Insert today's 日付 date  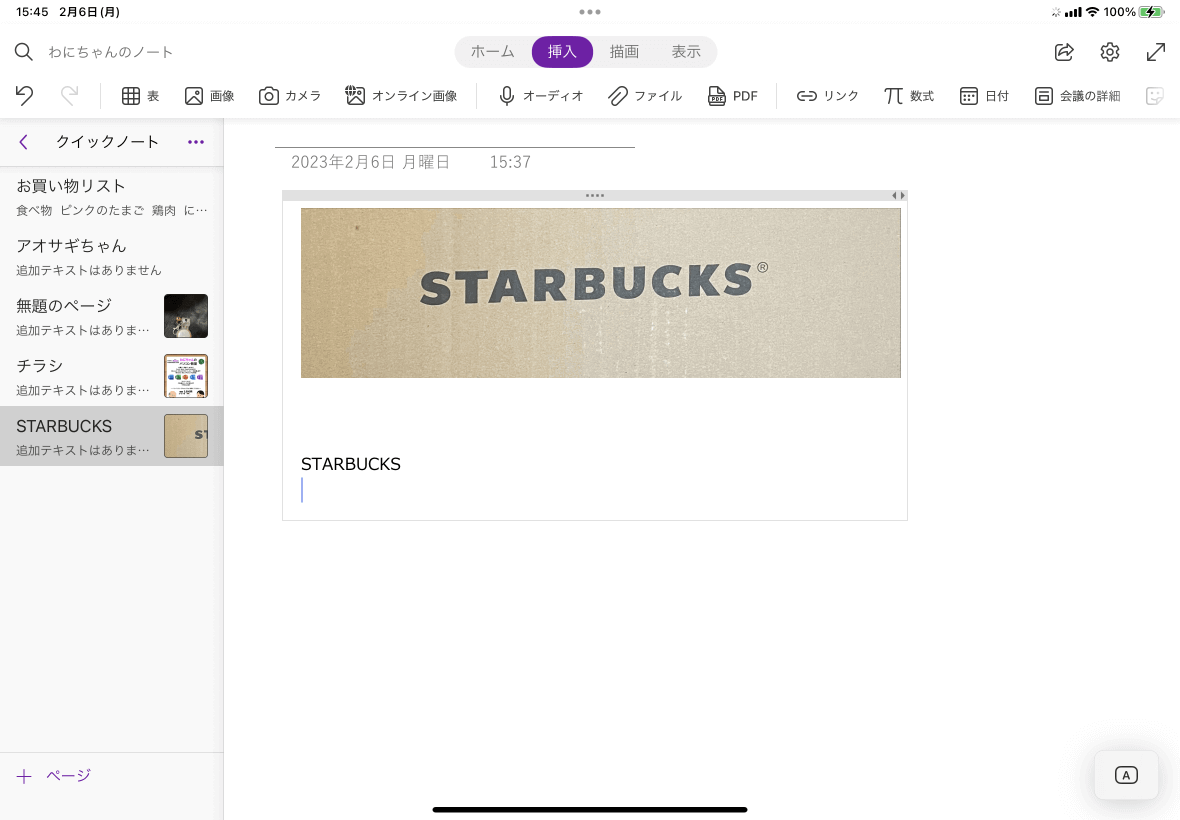(x=984, y=96)
